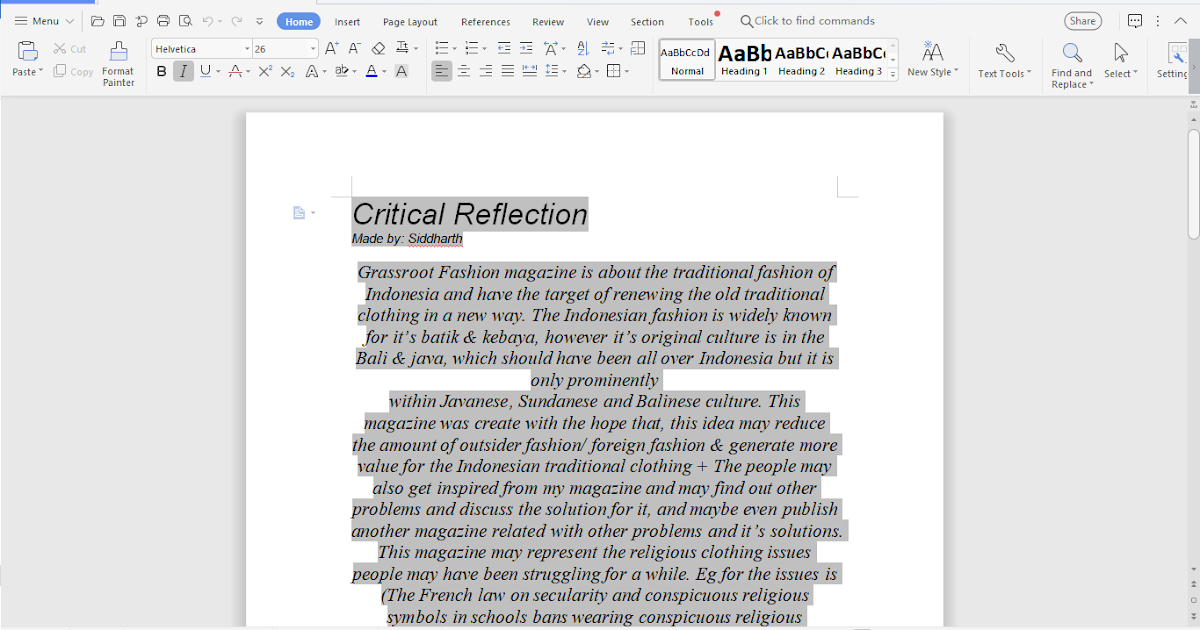Toggle bold formatting

pyautogui.click(x=161, y=71)
